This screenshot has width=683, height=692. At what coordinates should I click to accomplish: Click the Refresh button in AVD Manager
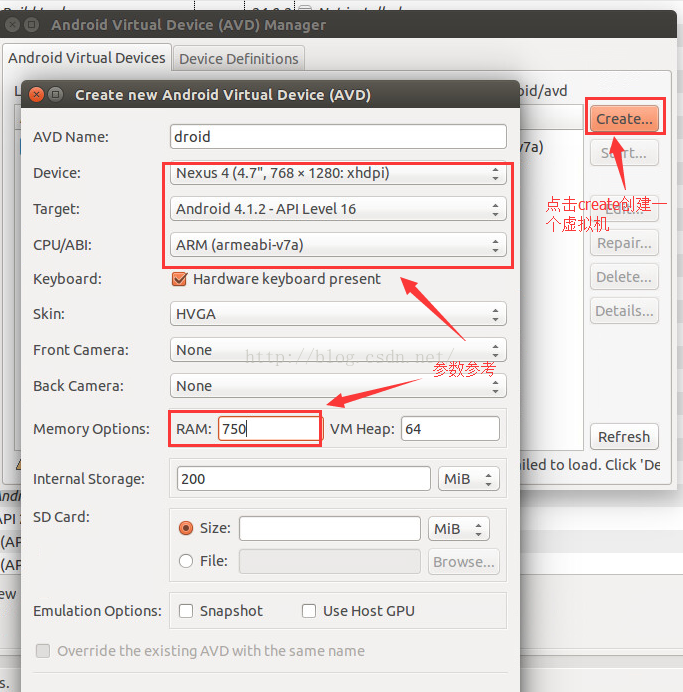(x=624, y=436)
